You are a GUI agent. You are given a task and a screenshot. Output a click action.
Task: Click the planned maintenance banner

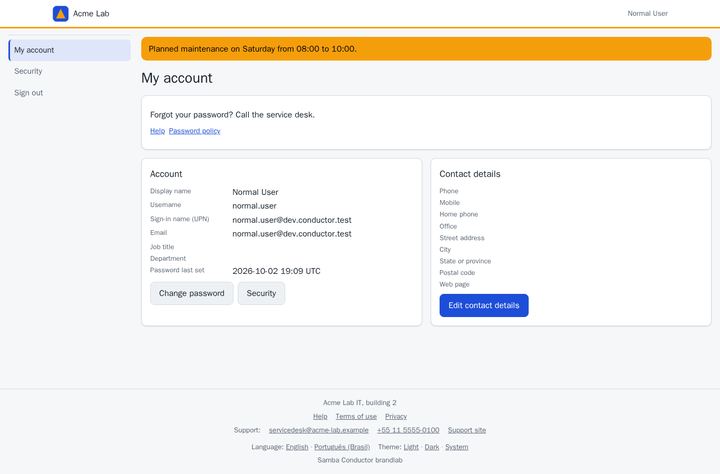tap(426, 49)
